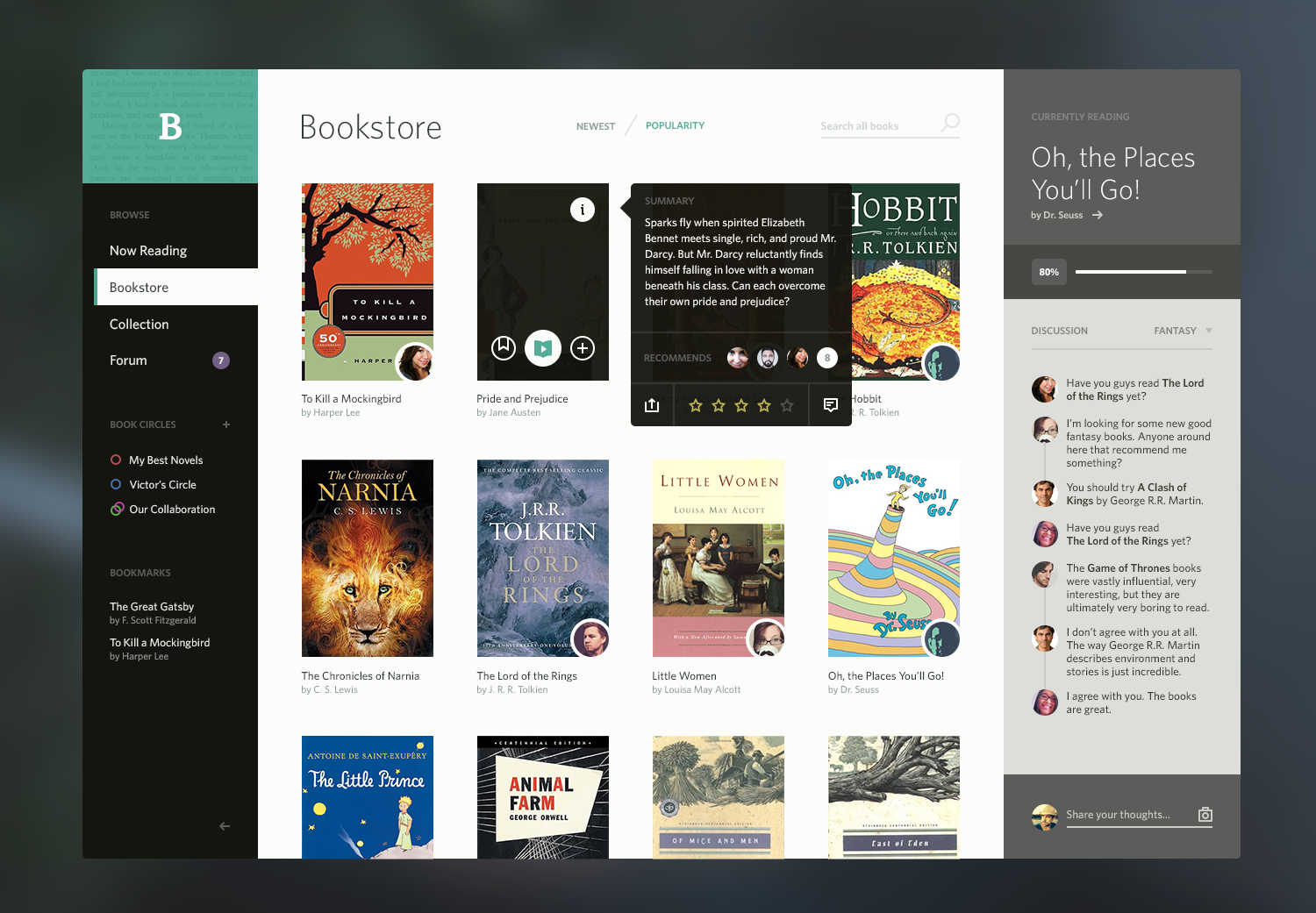Bookmark the Pride and Prejudice book
Viewport: 1316px width, 913px height.
[x=503, y=348]
